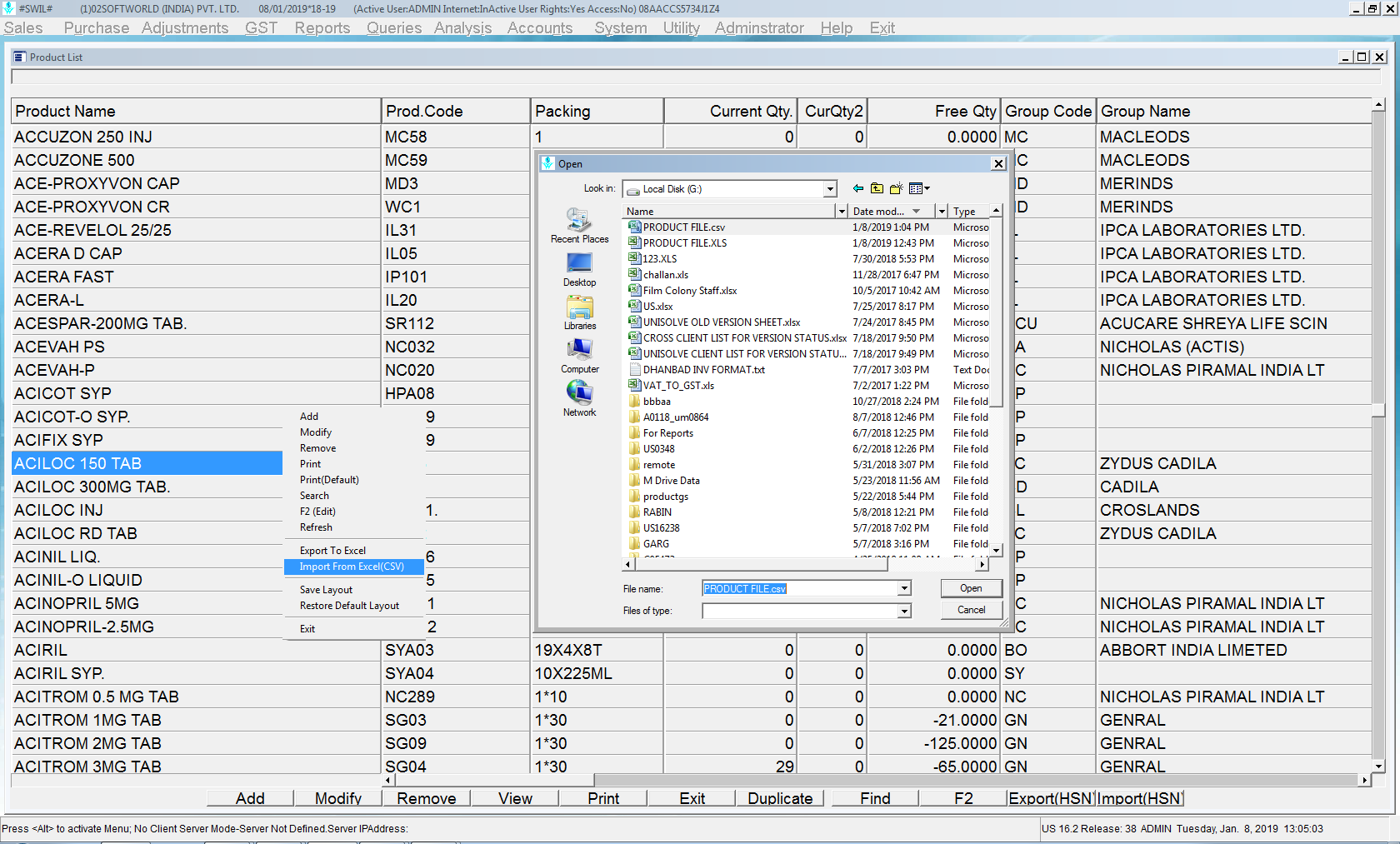Select the bbbaa folder icon
The height and width of the screenshot is (844, 1400).
[x=634, y=401]
